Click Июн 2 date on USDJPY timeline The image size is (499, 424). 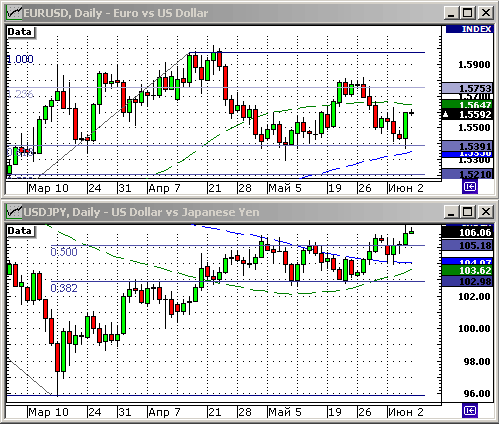(406, 412)
